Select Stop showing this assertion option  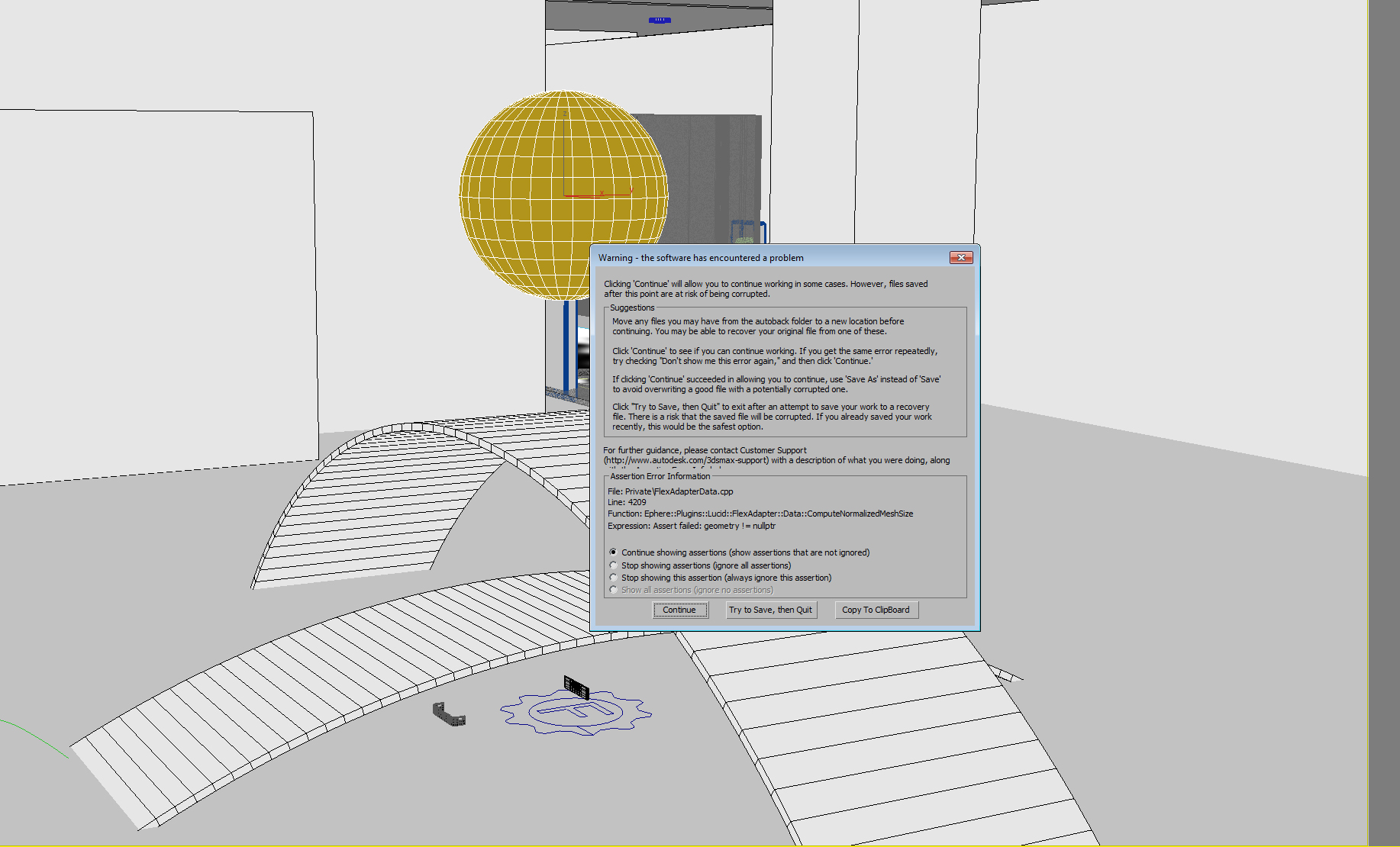[614, 578]
